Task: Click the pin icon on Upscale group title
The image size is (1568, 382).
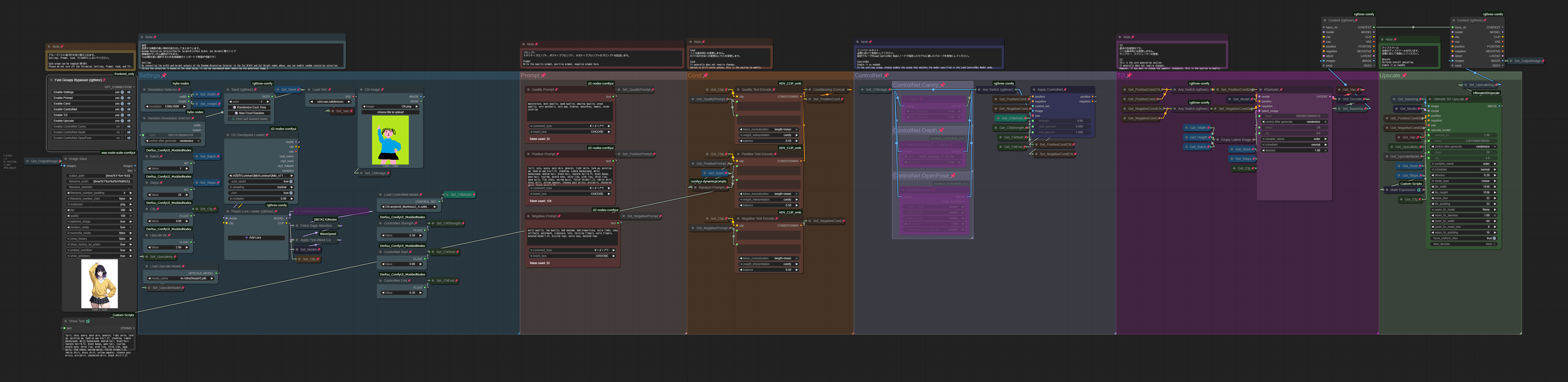Action: click(1404, 75)
